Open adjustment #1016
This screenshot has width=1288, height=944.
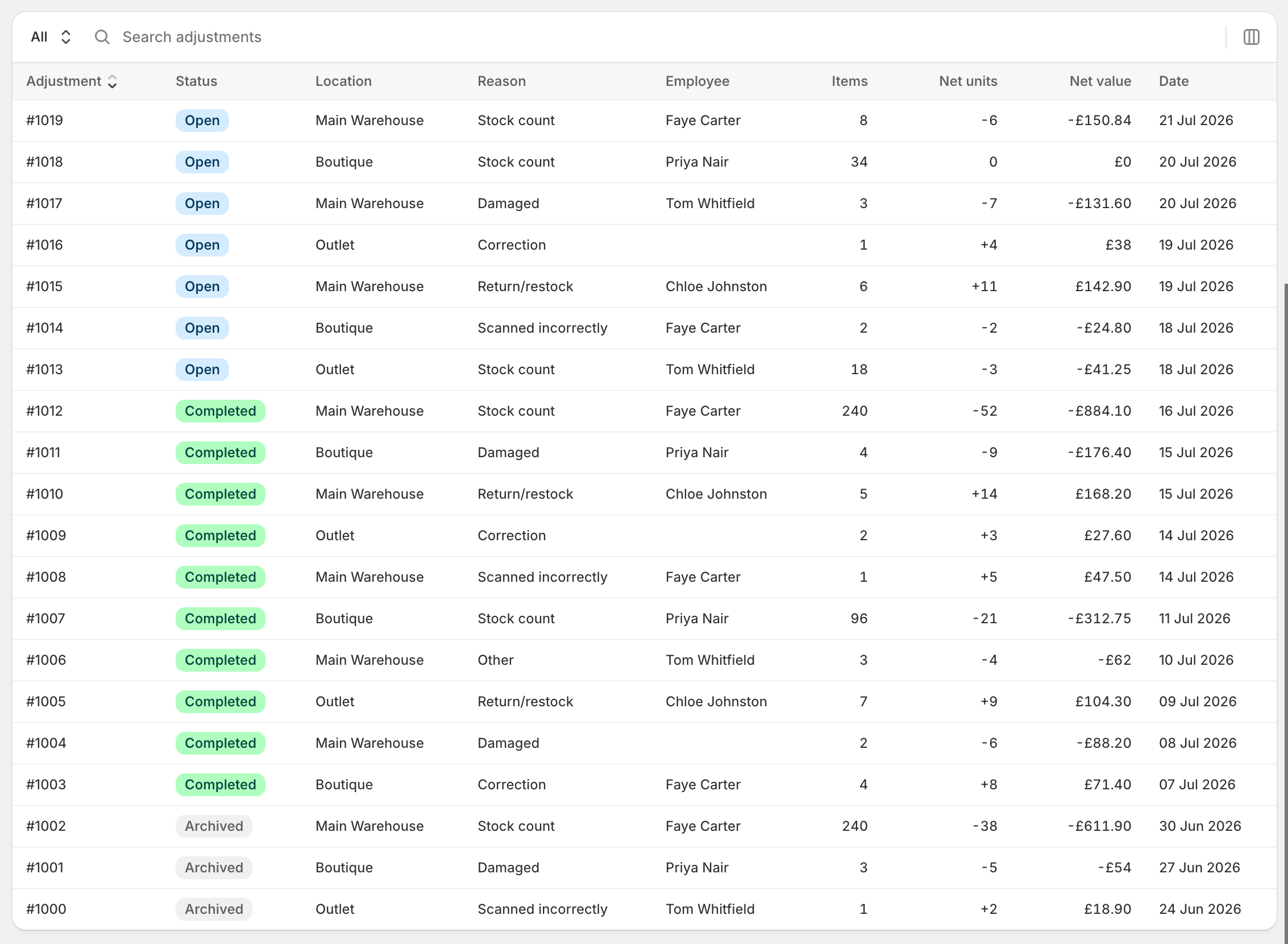(645, 245)
